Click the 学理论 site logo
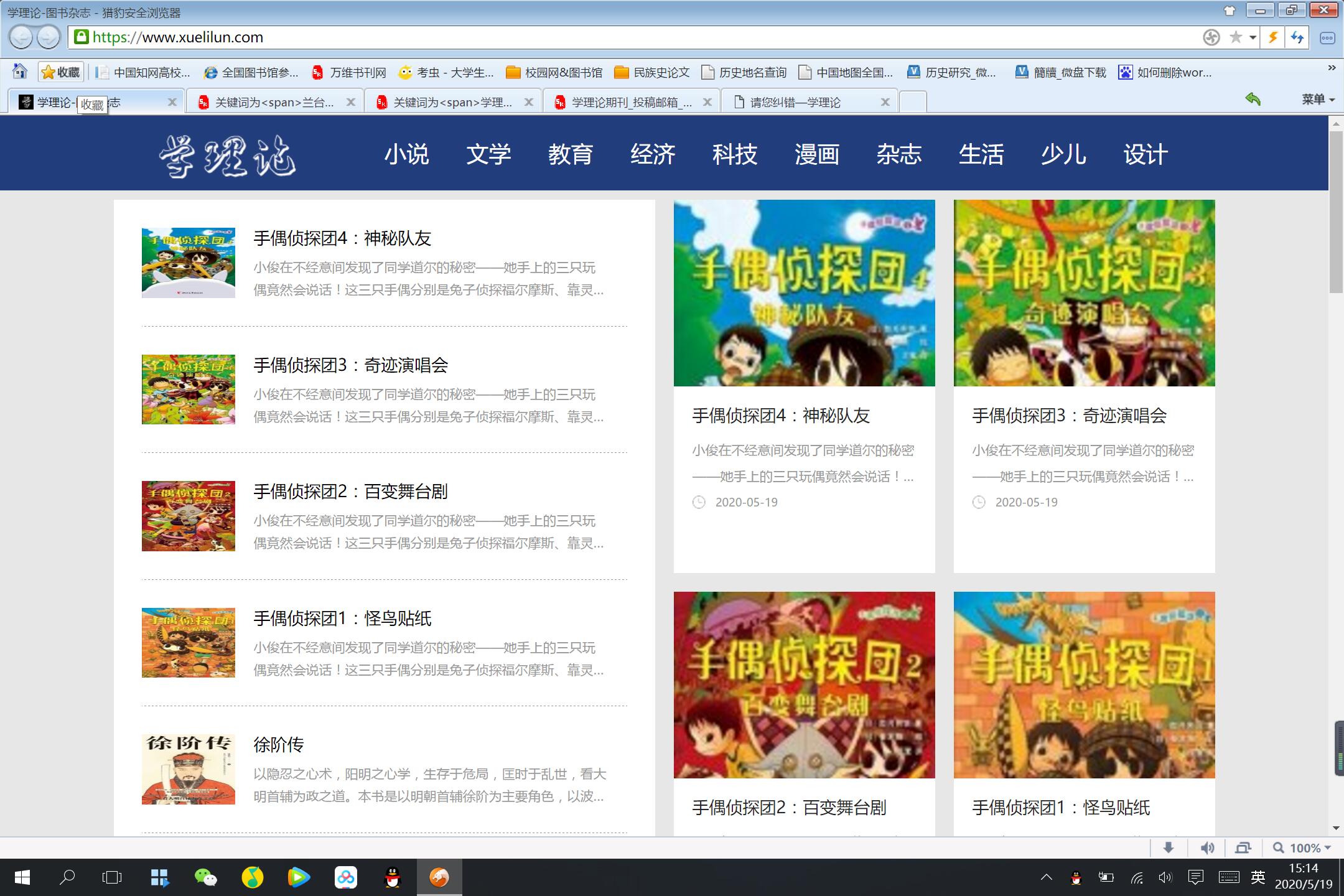This screenshot has height=896, width=1344. 227,156
